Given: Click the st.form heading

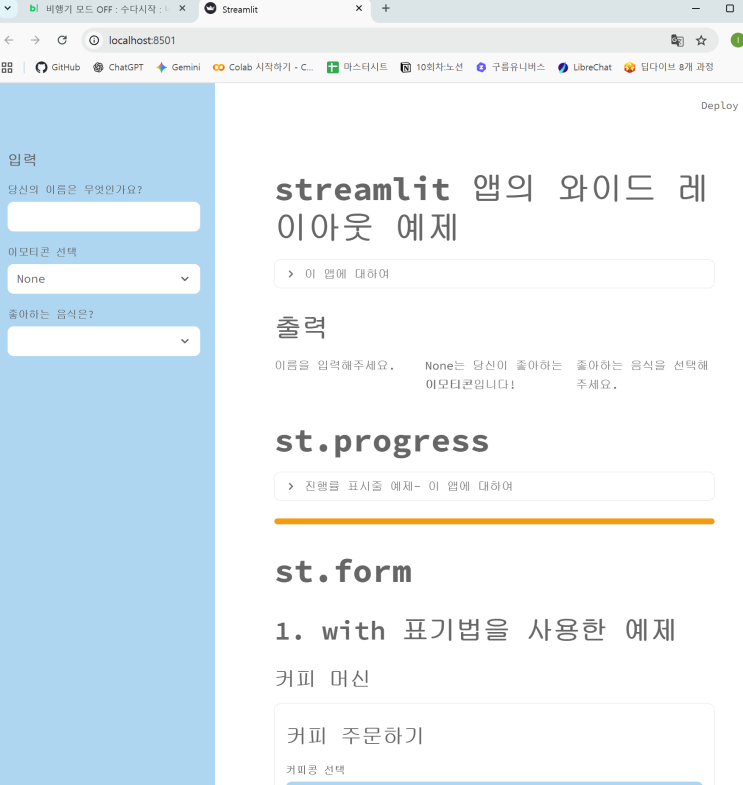Looking at the screenshot, I should click(343, 572).
